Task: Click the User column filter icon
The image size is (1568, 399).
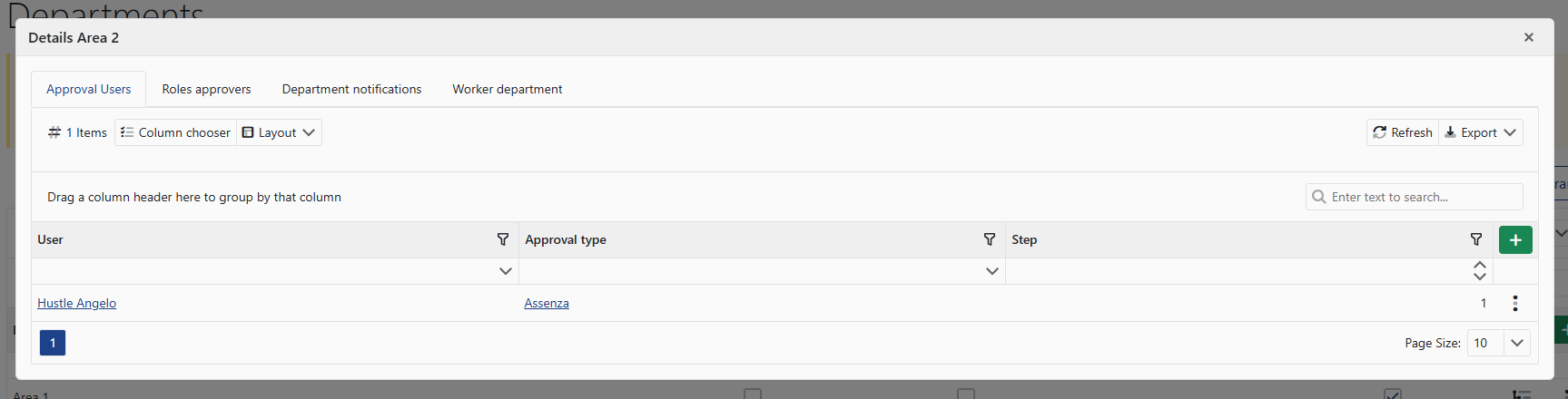Action: coord(503,239)
